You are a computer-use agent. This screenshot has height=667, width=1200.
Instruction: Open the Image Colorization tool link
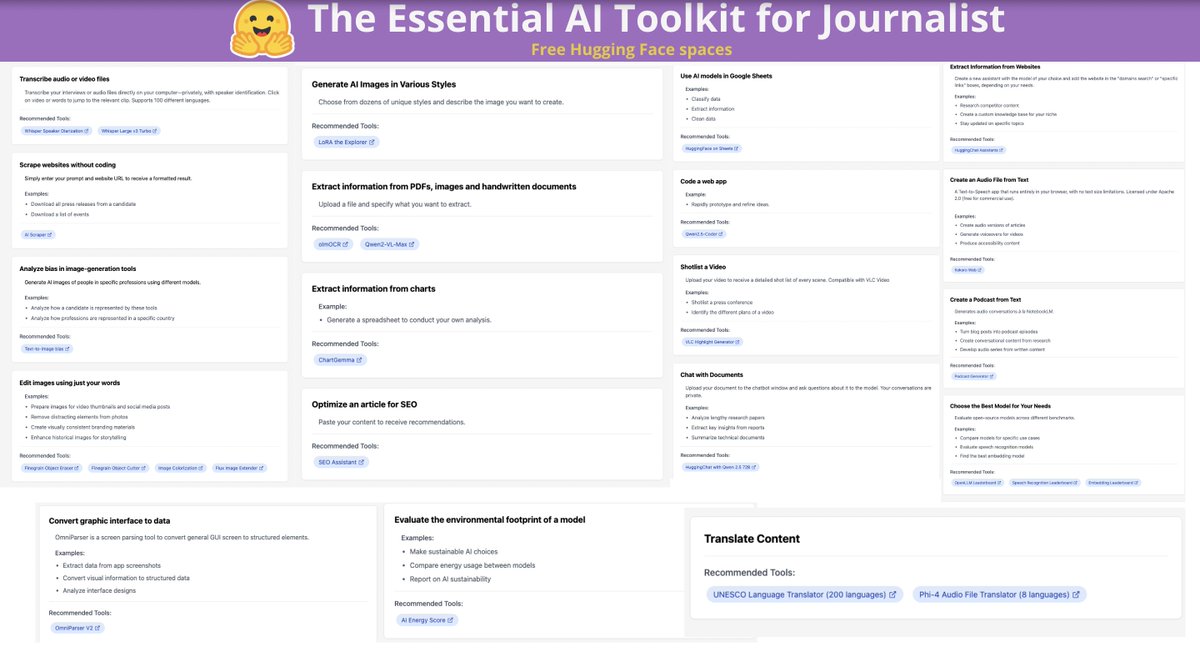(181, 467)
